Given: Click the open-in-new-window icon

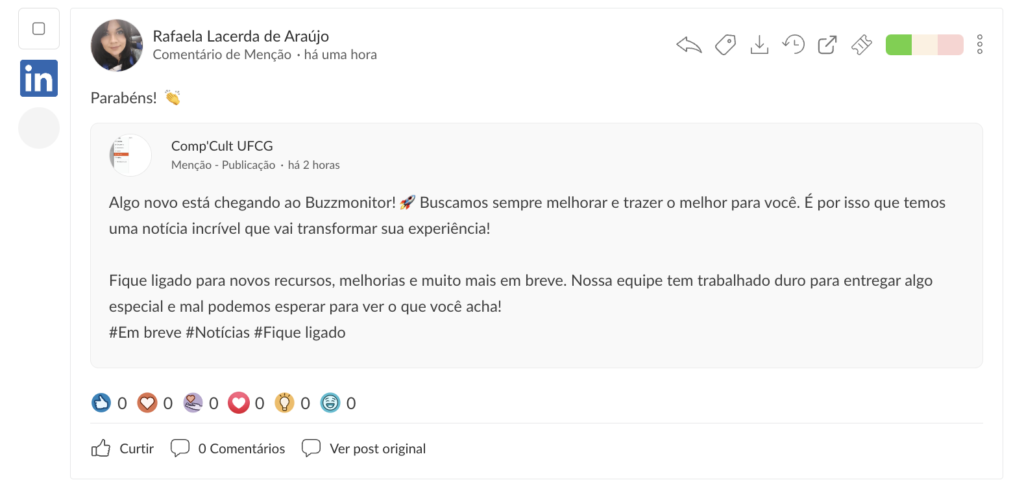Looking at the screenshot, I should click(827, 45).
